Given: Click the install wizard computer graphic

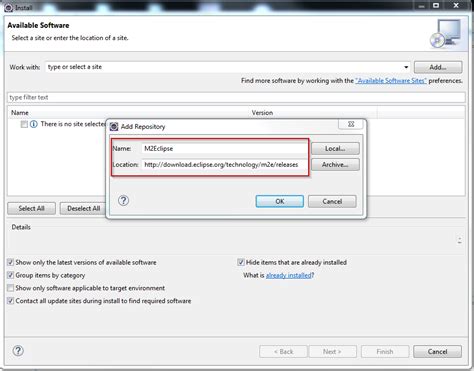Looking at the screenshot, I should coord(446,33).
